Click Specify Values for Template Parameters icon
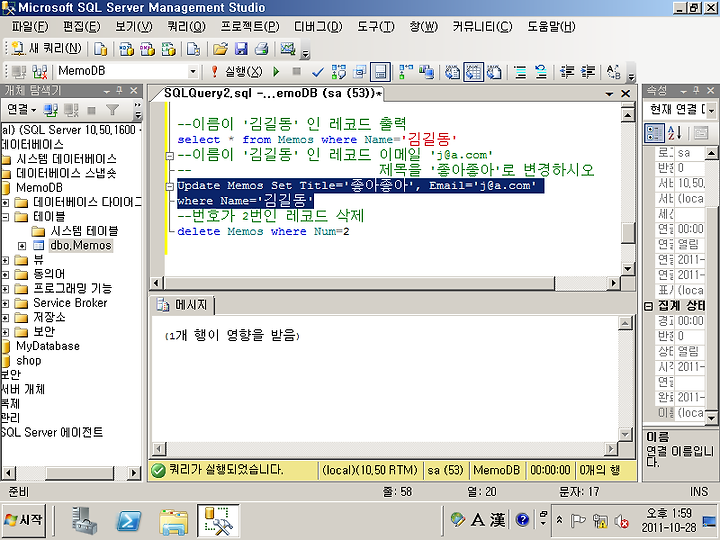Image resolution: width=720 pixels, height=540 pixels. (613, 72)
